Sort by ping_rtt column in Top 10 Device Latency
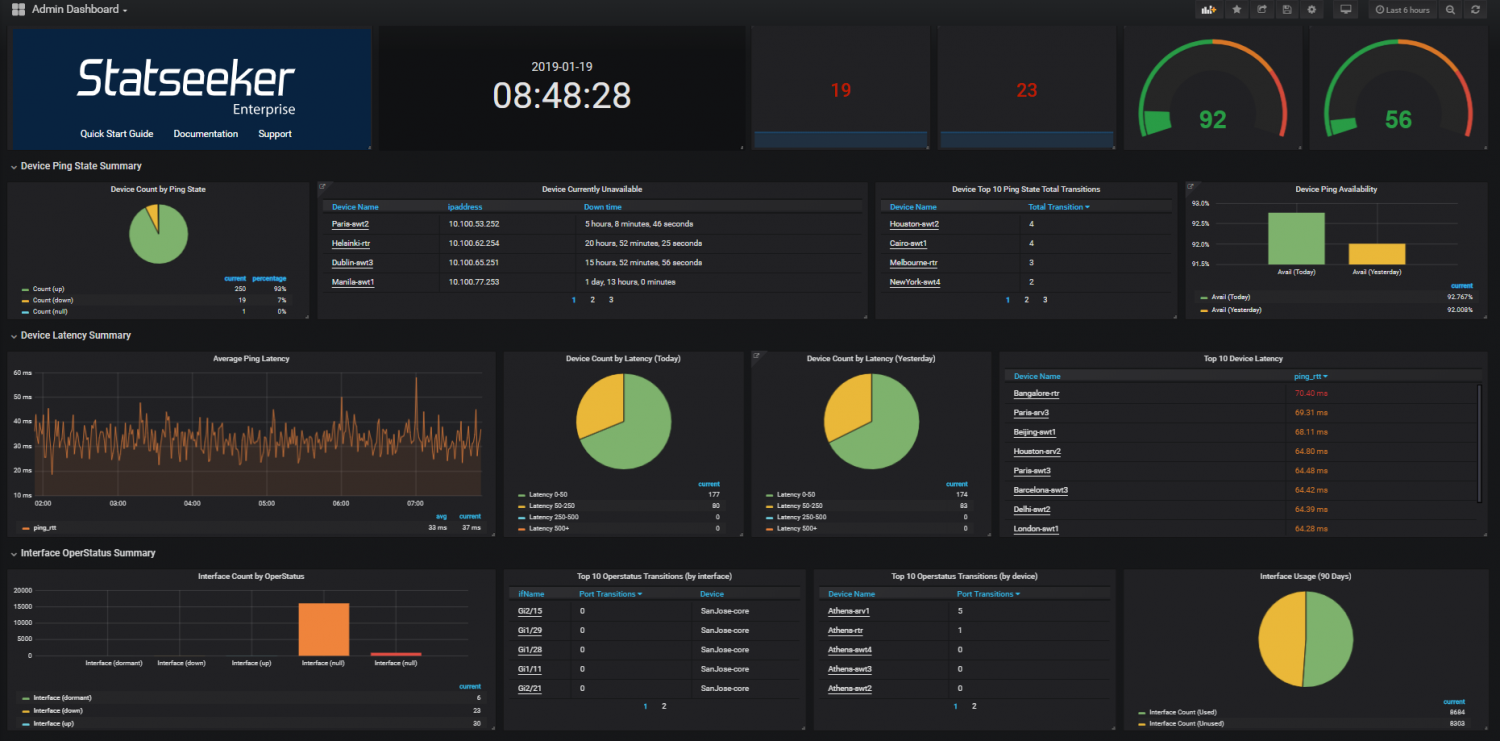Image resolution: width=1500 pixels, height=741 pixels. coord(1310,377)
